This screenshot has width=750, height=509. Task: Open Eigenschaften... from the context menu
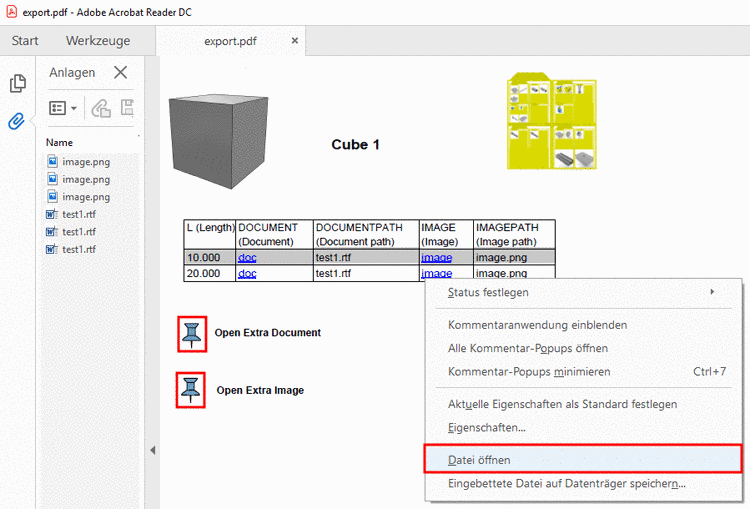pos(584,428)
